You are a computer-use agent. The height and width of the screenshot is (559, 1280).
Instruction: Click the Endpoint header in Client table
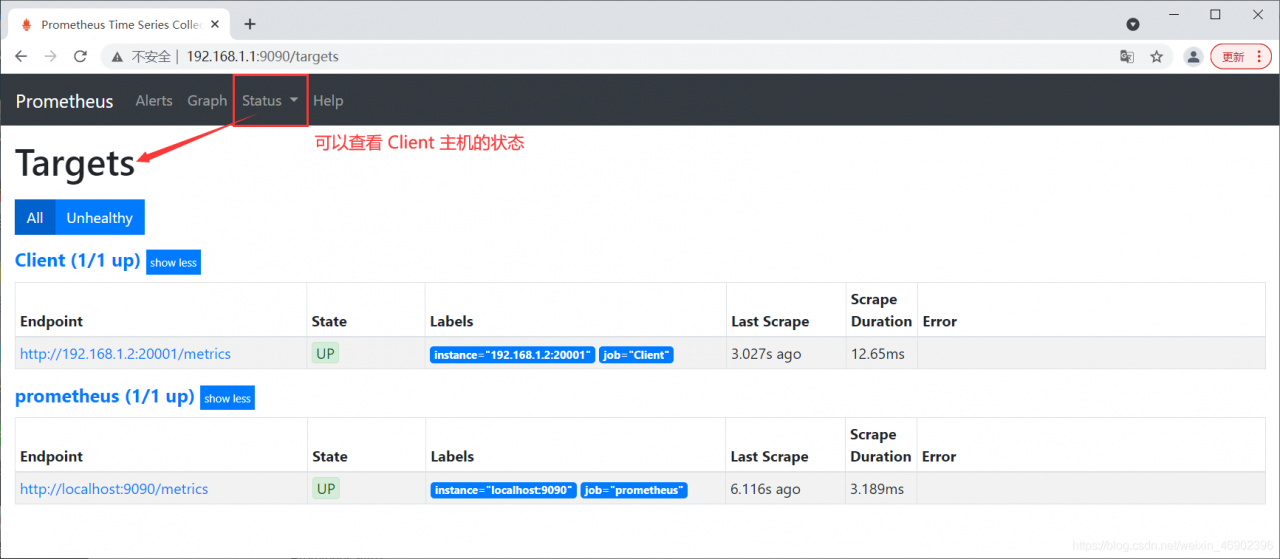pyautogui.click(x=51, y=321)
